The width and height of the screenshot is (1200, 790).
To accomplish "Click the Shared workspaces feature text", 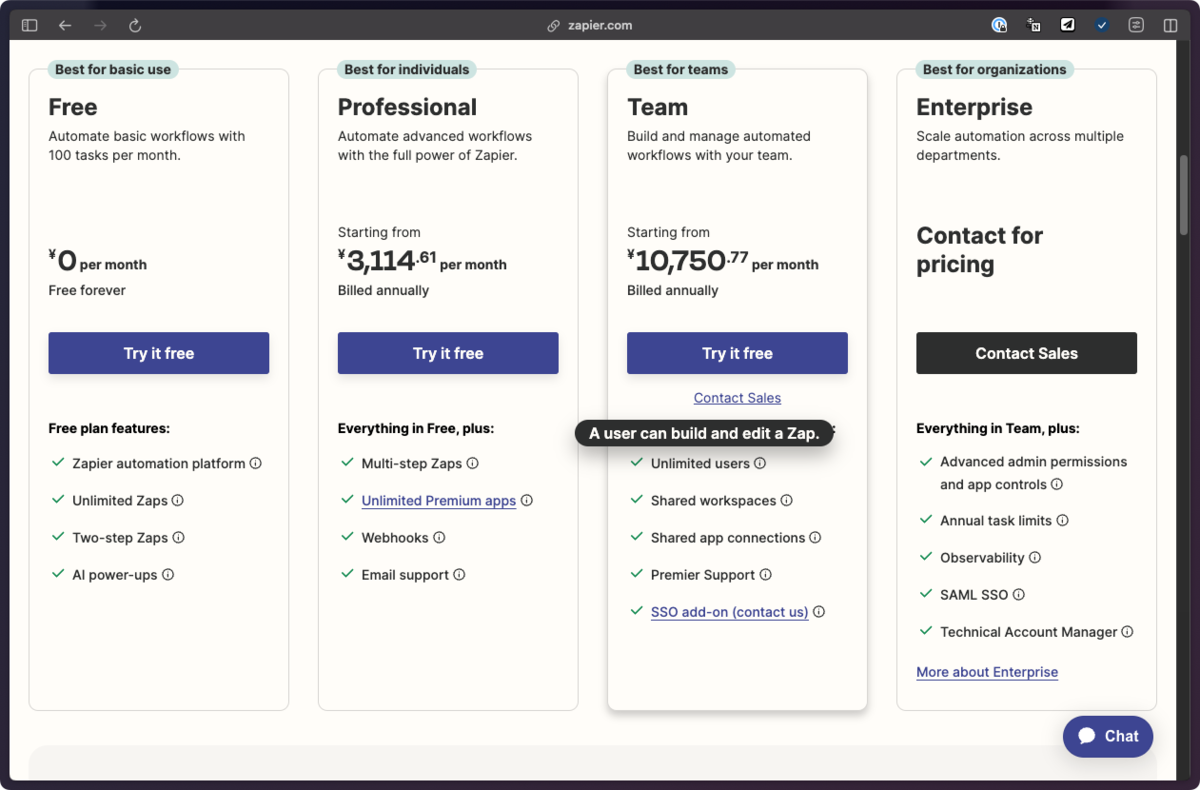I will [714, 500].
